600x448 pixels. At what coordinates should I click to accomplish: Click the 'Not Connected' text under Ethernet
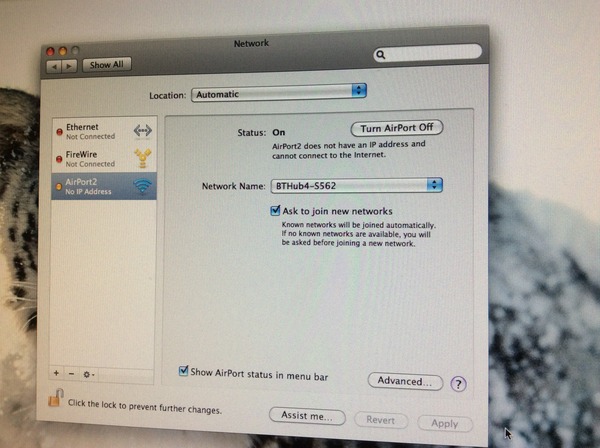click(x=90, y=136)
